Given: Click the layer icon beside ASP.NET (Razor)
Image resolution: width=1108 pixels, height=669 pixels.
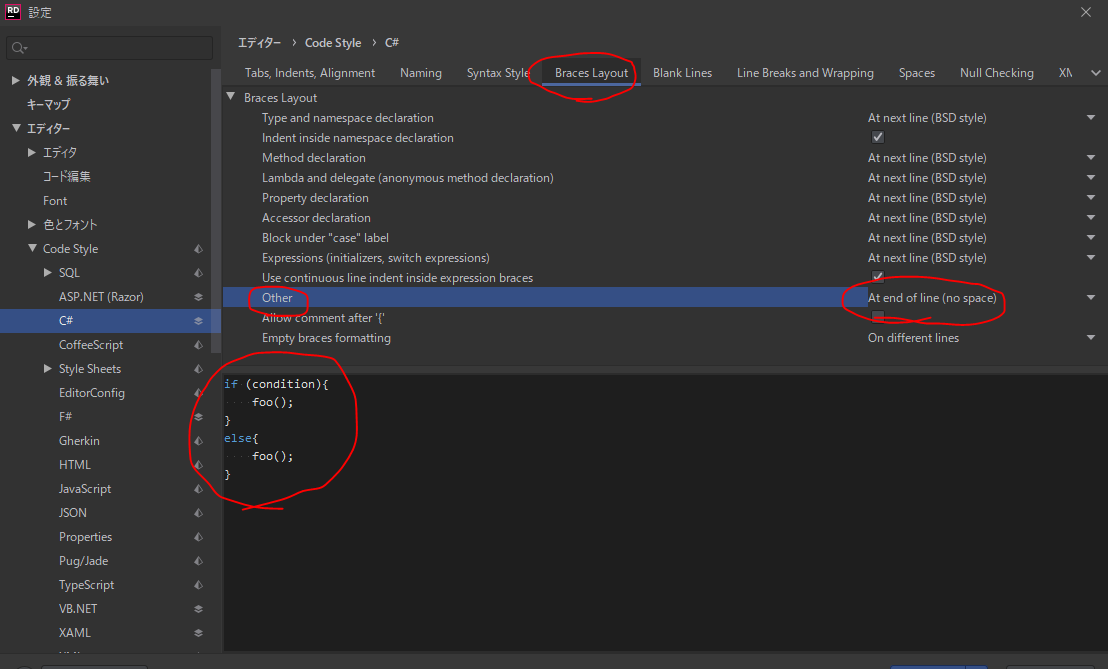Looking at the screenshot, I should (198, 297).
